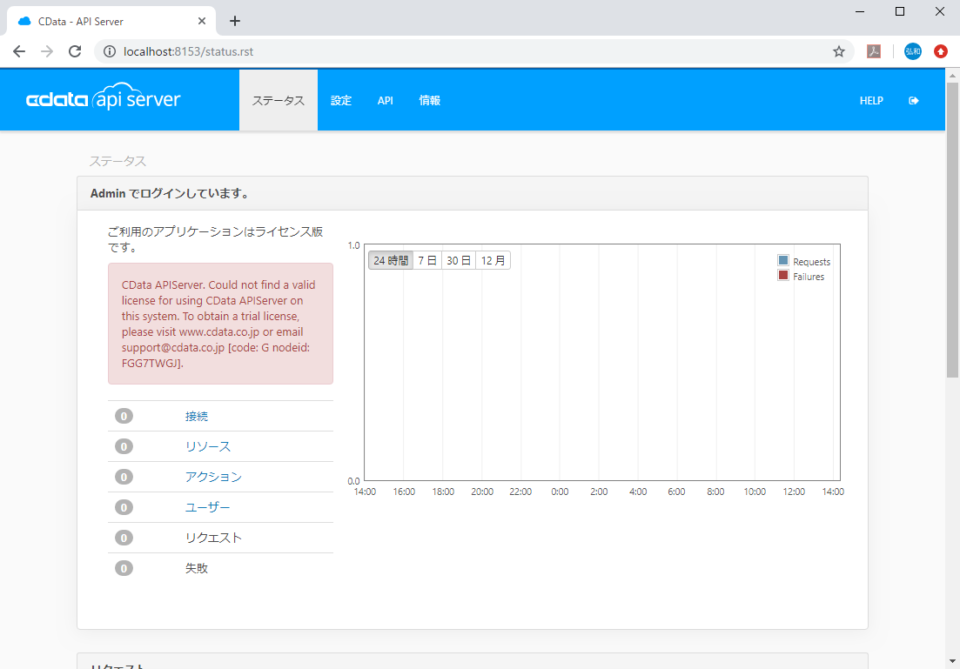Open the API menu item
Screen dimensions: 960x669
point(385,100)
